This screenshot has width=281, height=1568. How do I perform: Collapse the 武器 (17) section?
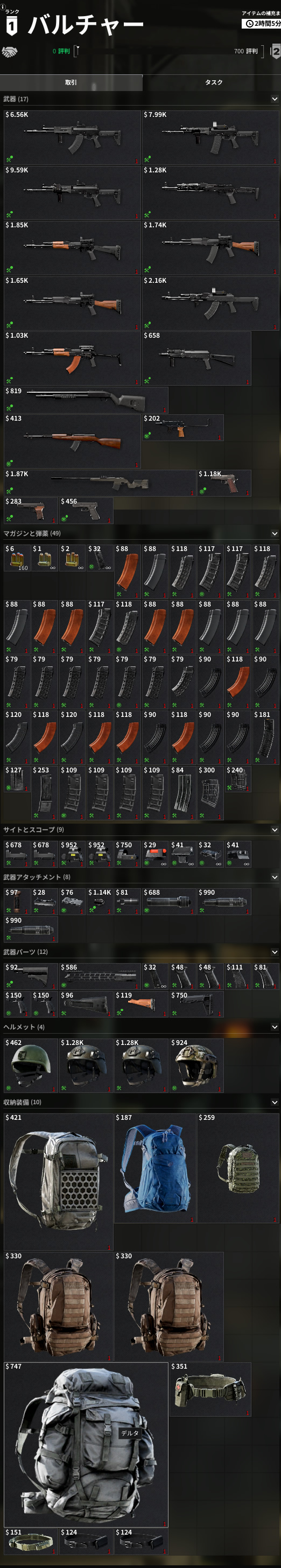point(275,99)
